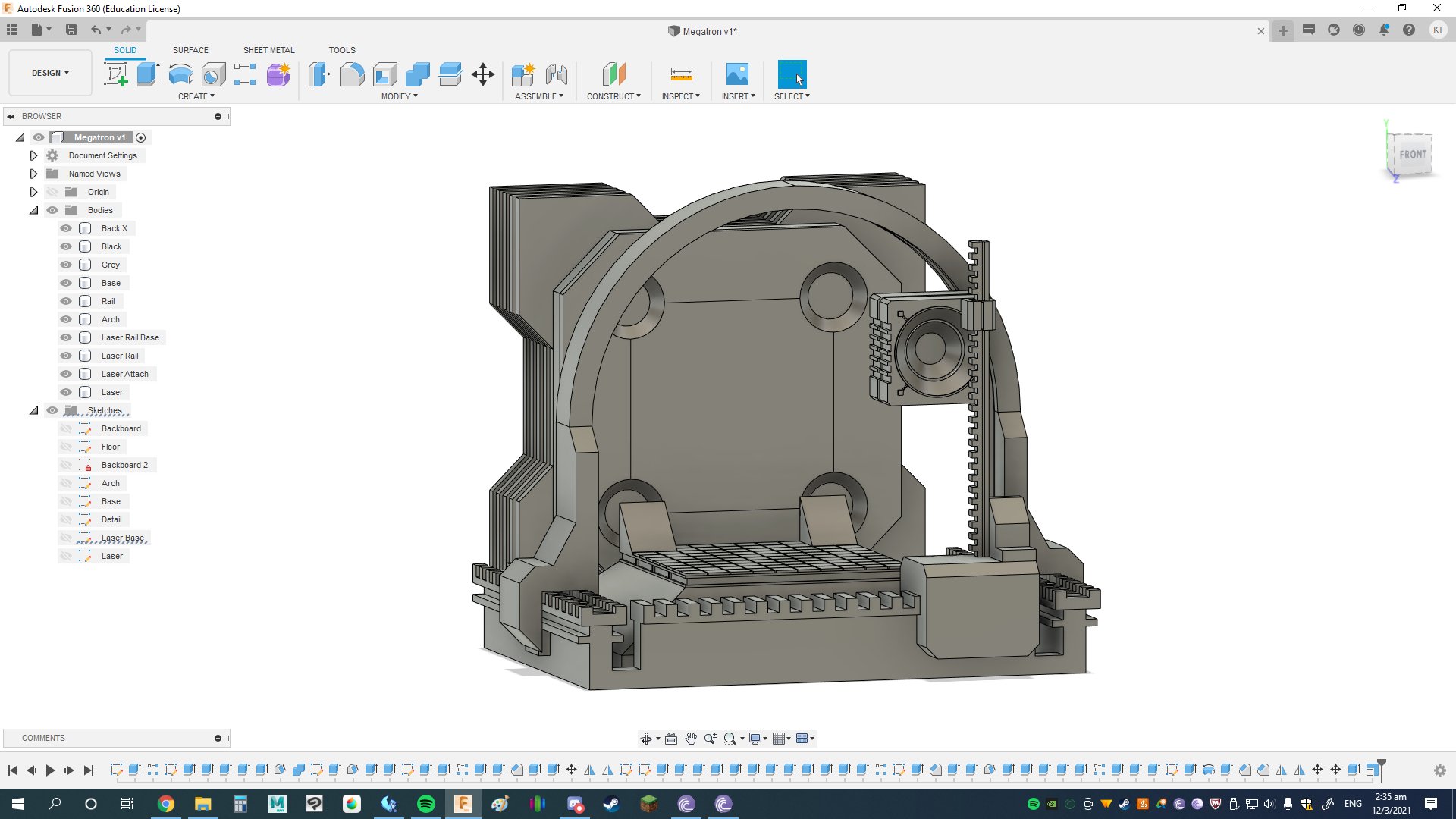Open the Insert image icon

point(736,74)
